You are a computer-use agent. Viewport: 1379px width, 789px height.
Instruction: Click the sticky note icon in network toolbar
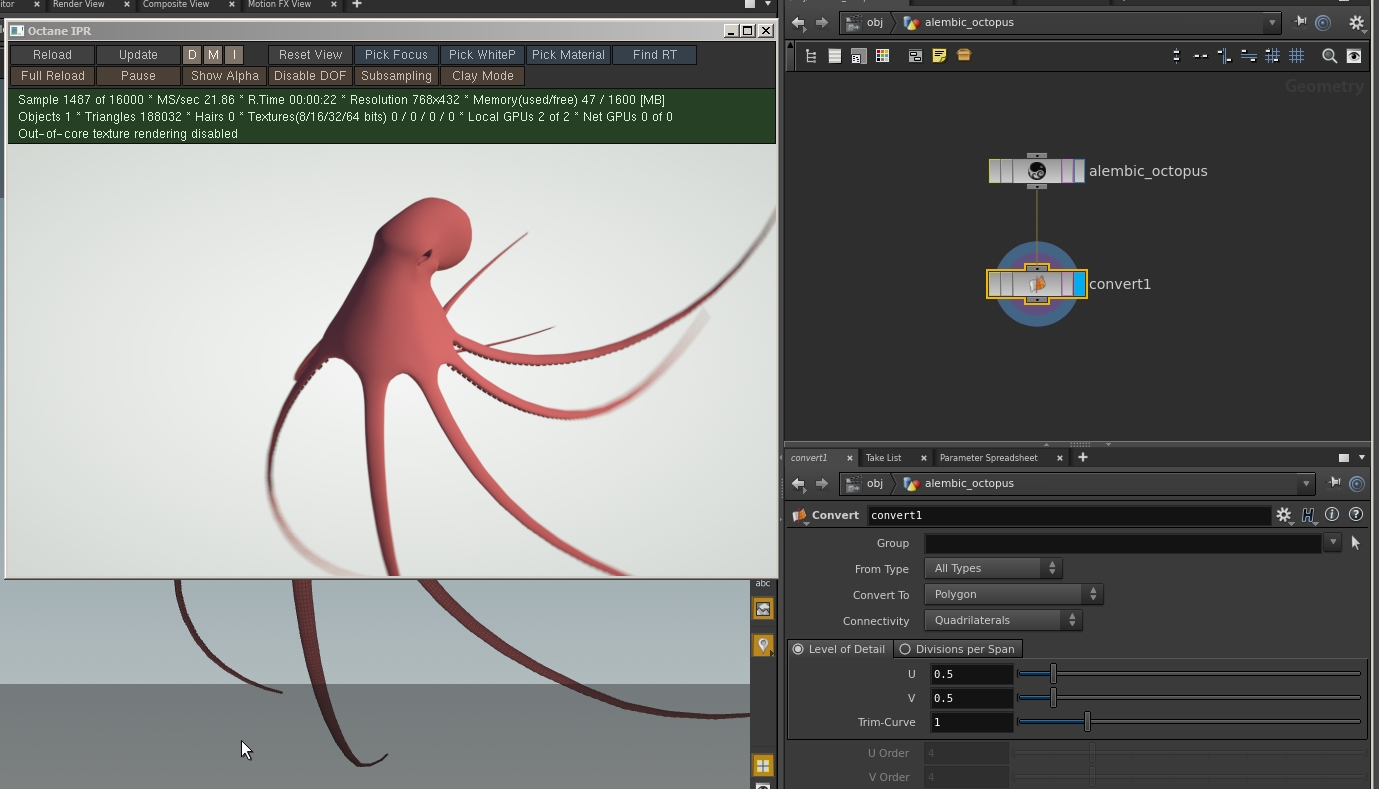point(939,56)
